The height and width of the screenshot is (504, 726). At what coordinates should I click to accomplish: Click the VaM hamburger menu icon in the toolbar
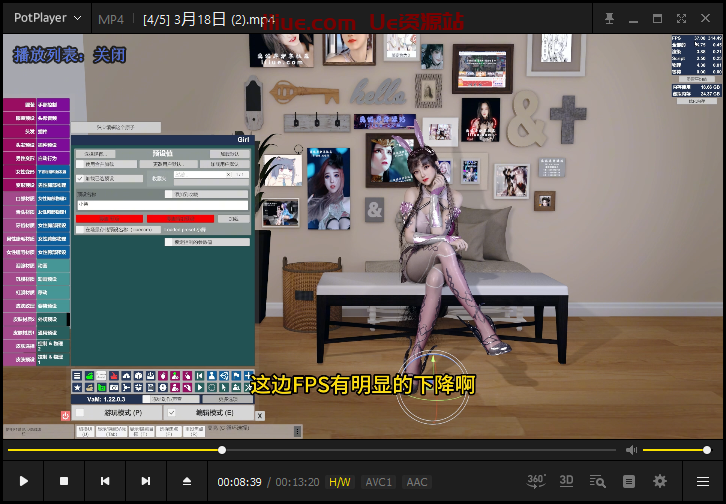tap(77, 376)
